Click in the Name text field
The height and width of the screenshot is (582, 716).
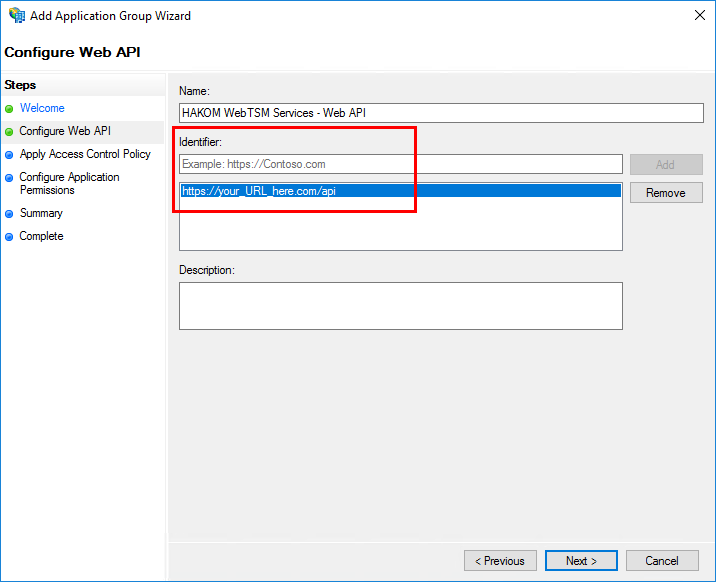400,113
